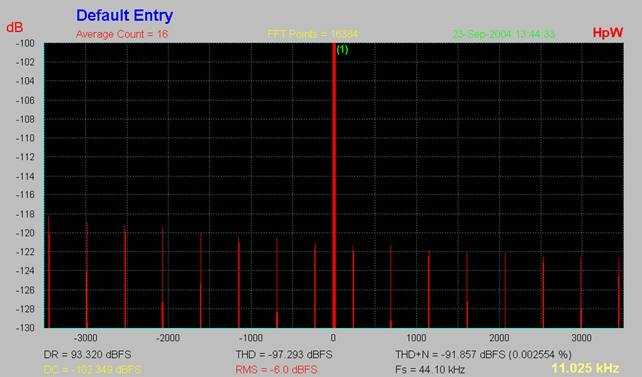
Task: Click the '-126' label on the dB axis
Action: click(x=25, y=290)
